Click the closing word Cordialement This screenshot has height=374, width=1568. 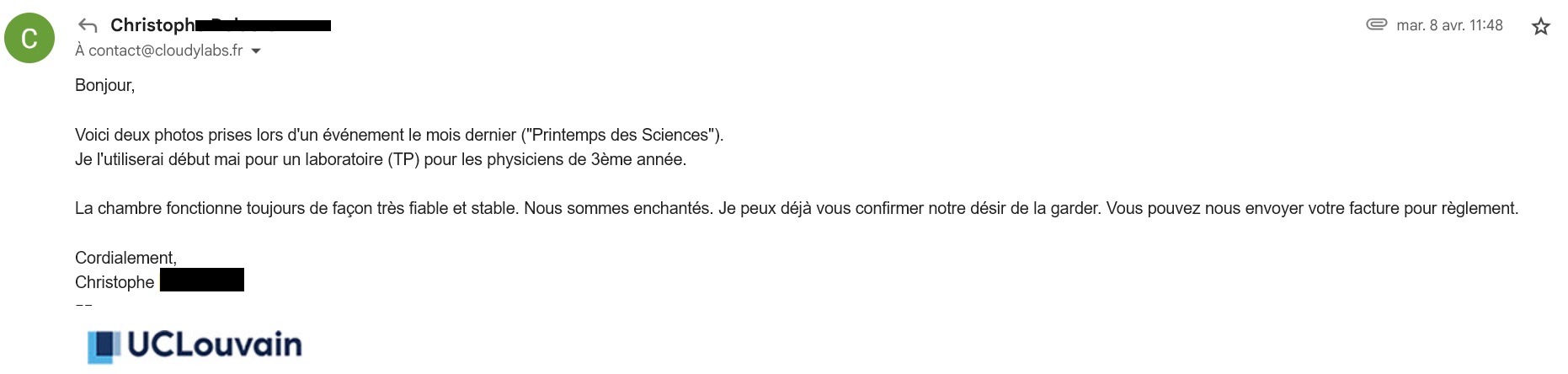coord(125,258)
